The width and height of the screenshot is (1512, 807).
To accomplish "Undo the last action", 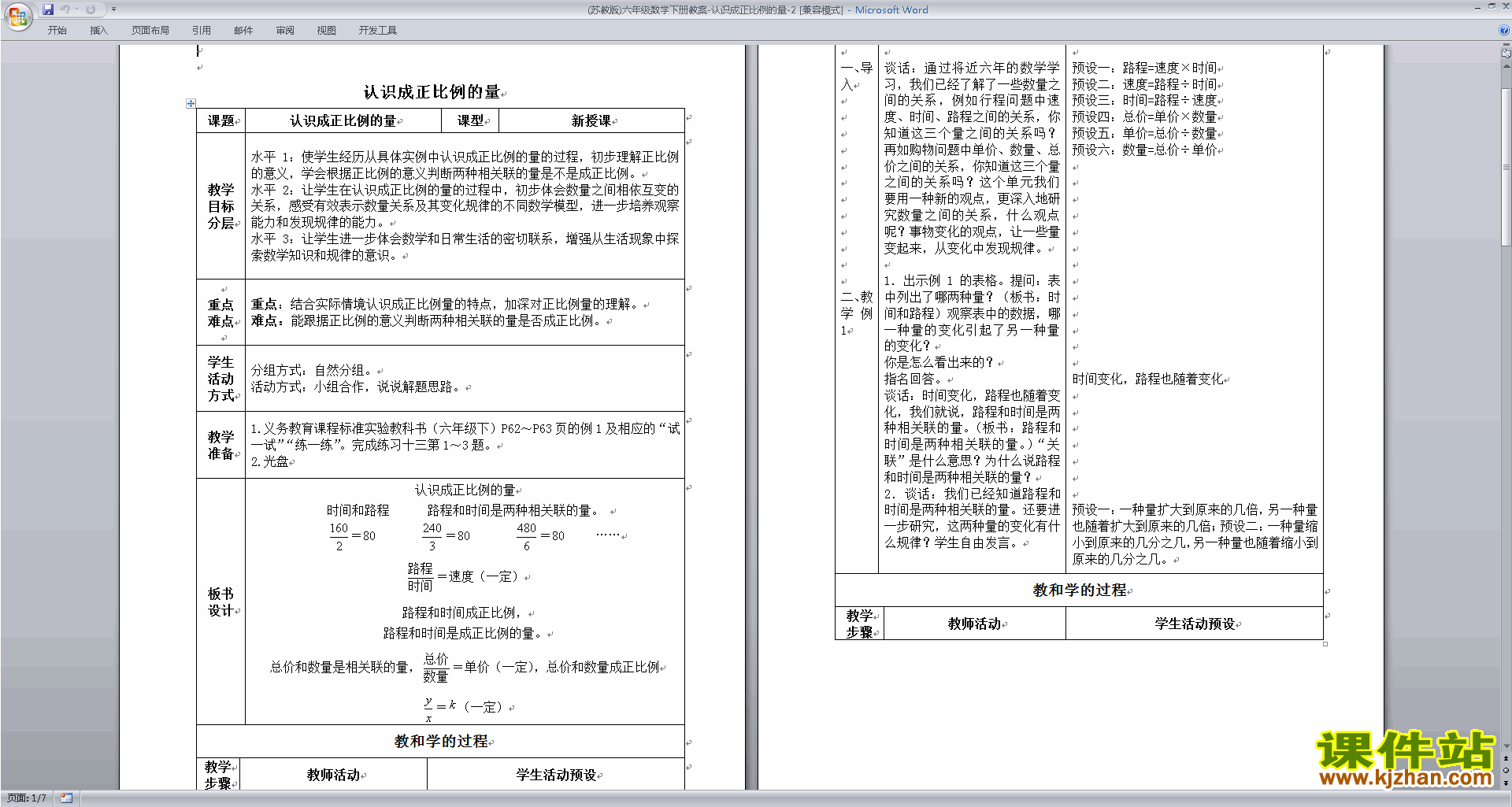I will point(65,9).
